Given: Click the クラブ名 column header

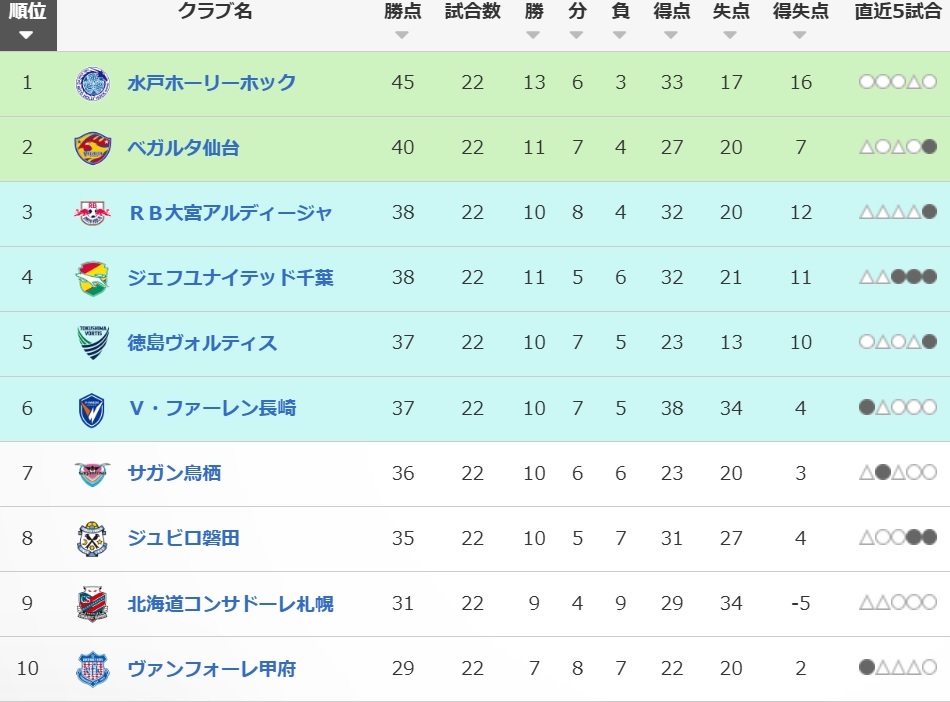Looking at the screenshot, I should pyautogui.click(x=214, y=11).
